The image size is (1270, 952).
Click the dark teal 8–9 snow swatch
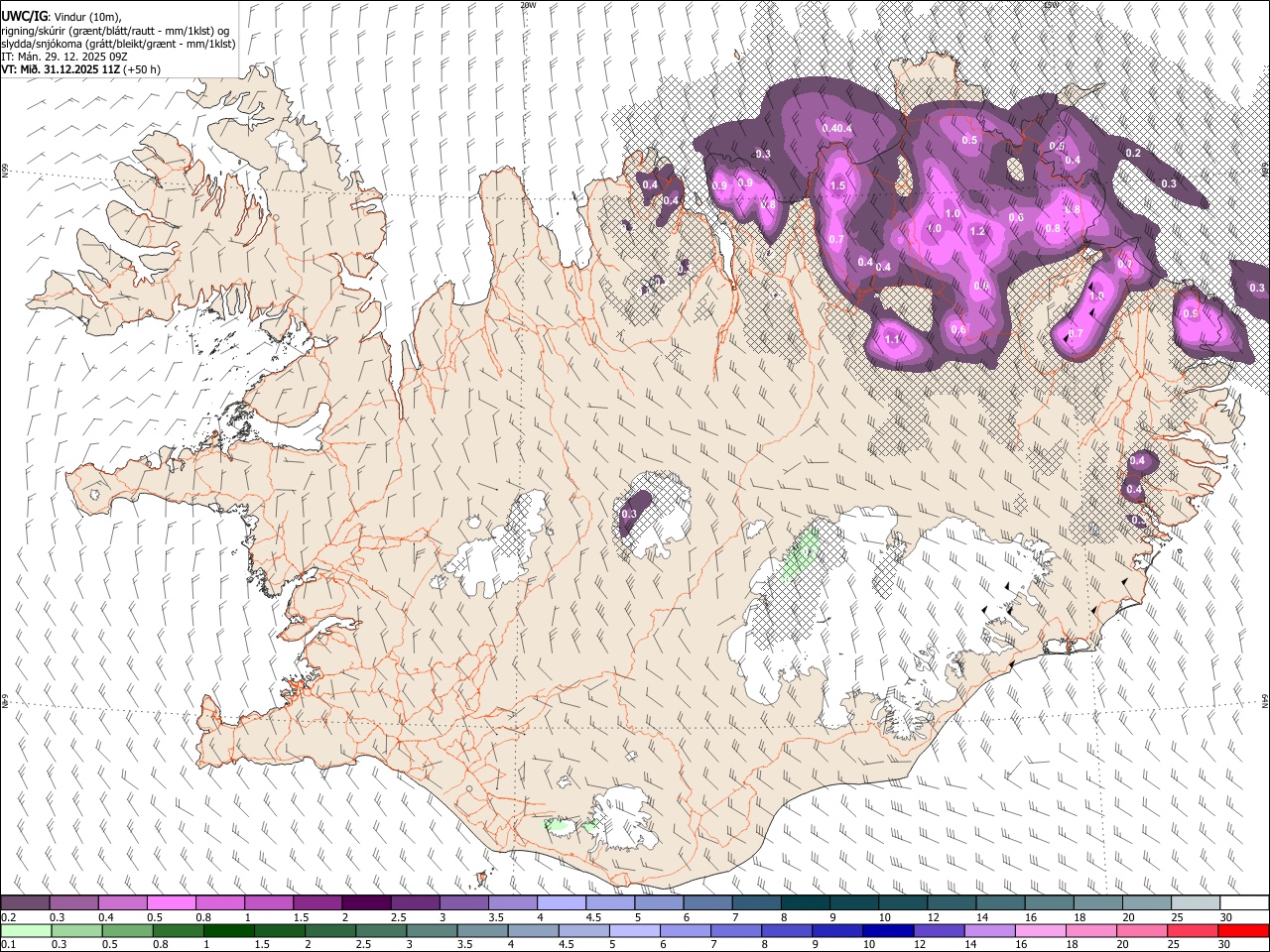pos(806,902)
